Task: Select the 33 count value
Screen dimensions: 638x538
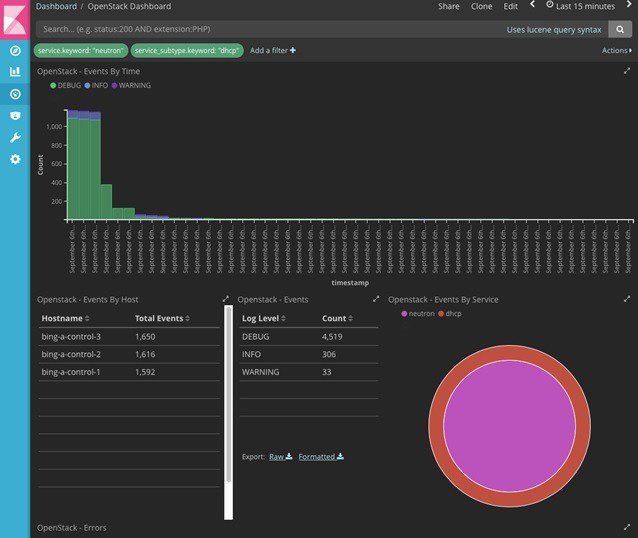Action: pos(326,372)
